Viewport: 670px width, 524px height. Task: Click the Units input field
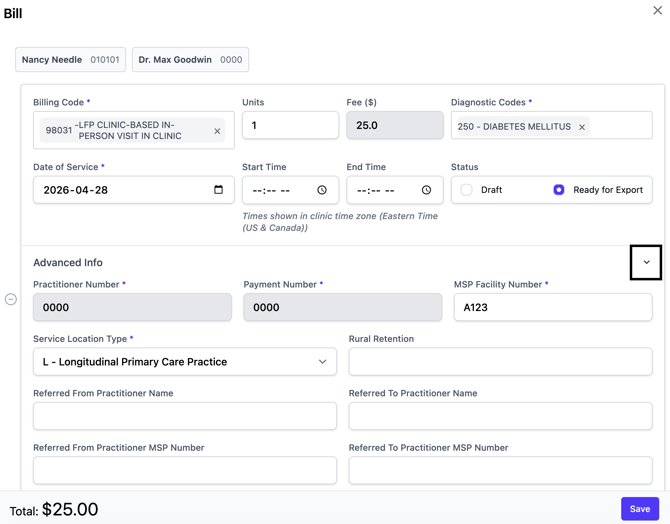[x=290, y=126]
